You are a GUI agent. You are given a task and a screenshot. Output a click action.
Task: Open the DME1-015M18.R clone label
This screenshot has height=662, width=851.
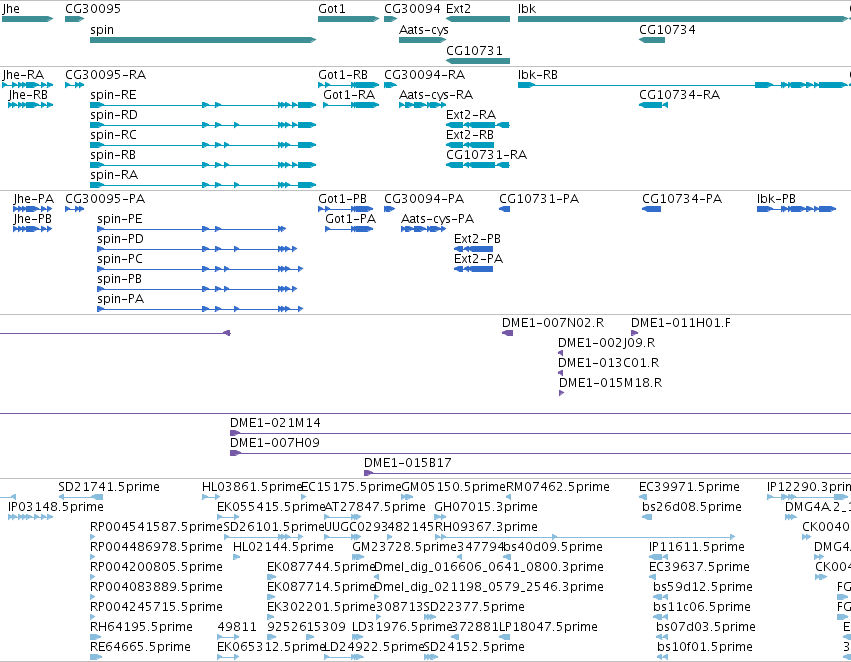[x=610, y=383]
